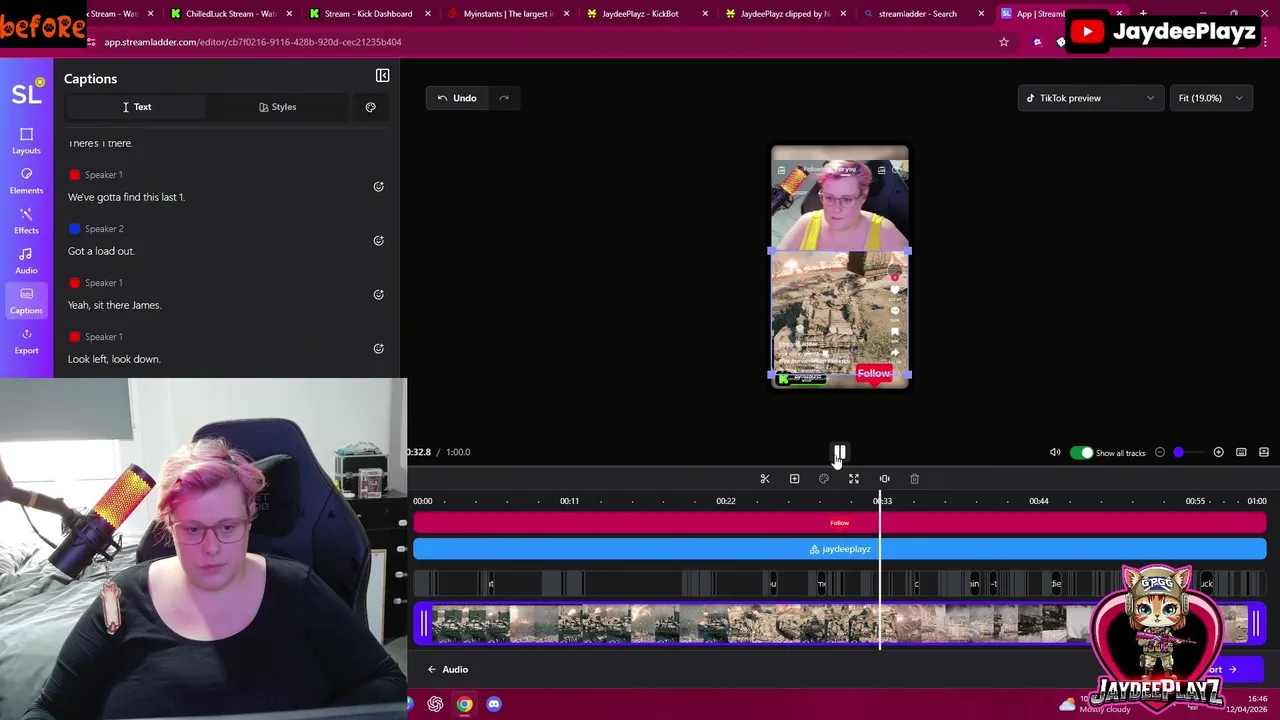Edit caption text 'Look left, look down.'
This screenshot has width=1280, height=720.
[x=114, y=359]
